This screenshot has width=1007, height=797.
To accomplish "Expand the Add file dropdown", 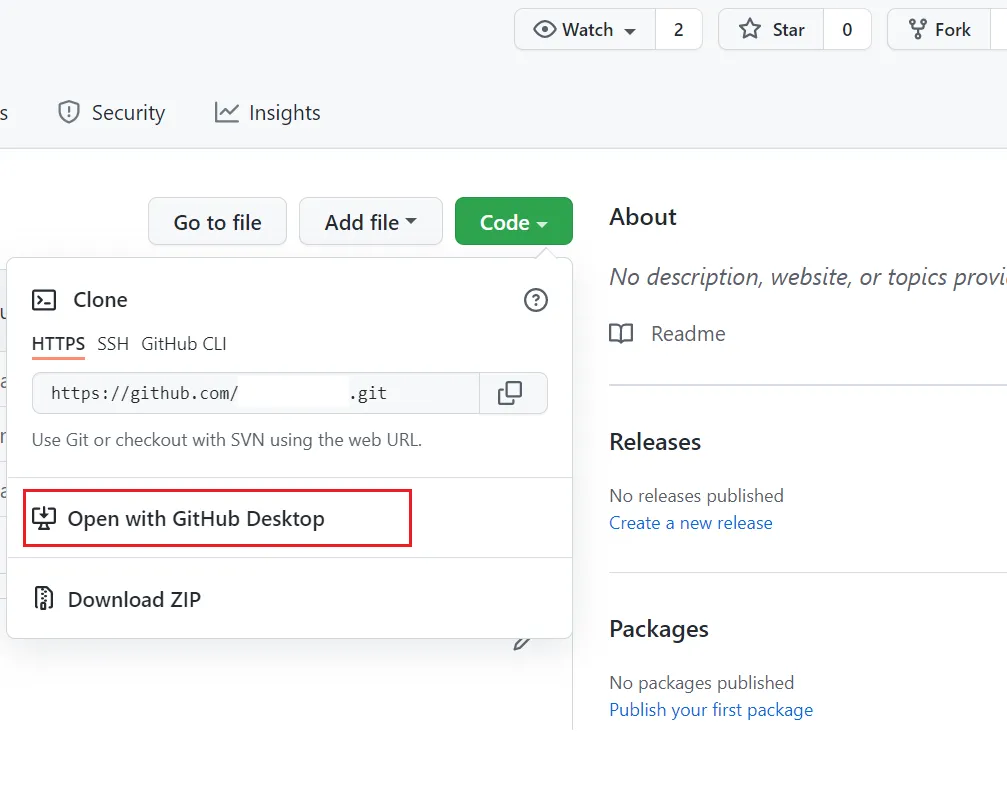I will (371, 222).
